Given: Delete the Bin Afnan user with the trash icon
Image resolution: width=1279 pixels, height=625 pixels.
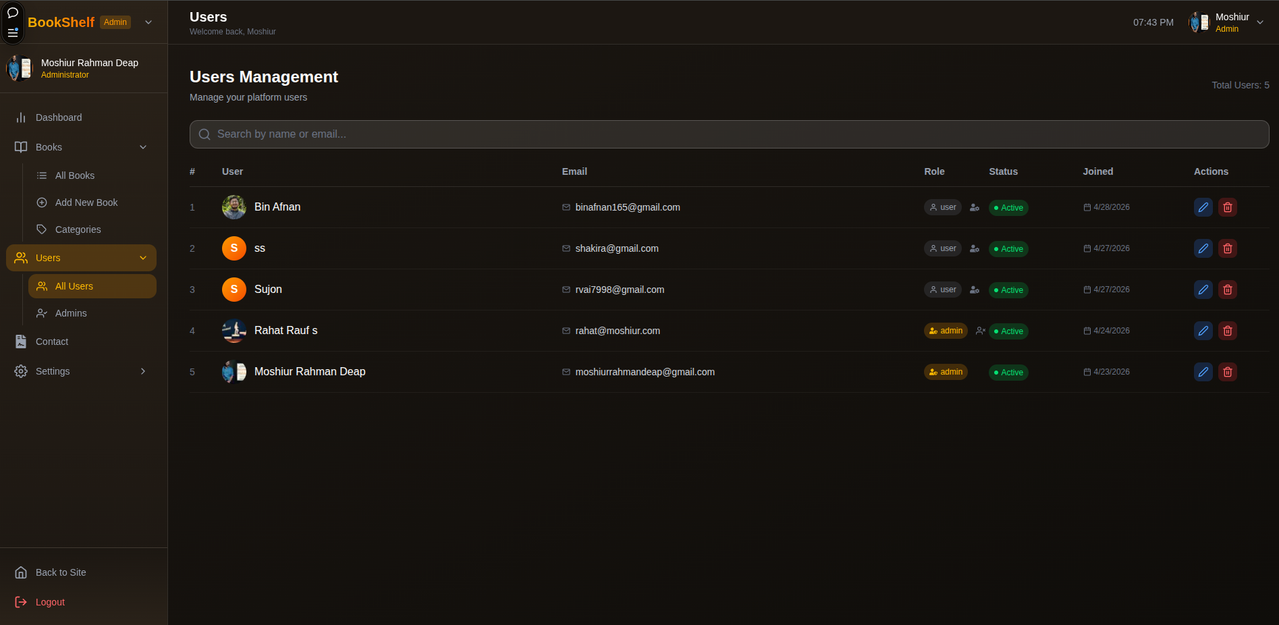Looking at the screenshot, I should [1228, 207].
